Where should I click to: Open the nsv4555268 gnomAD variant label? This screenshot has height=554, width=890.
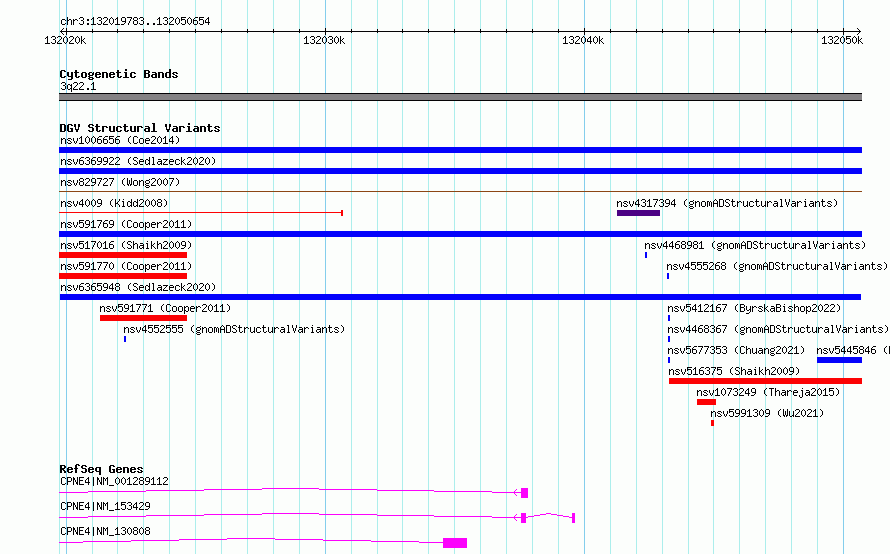tap(777, 266)
